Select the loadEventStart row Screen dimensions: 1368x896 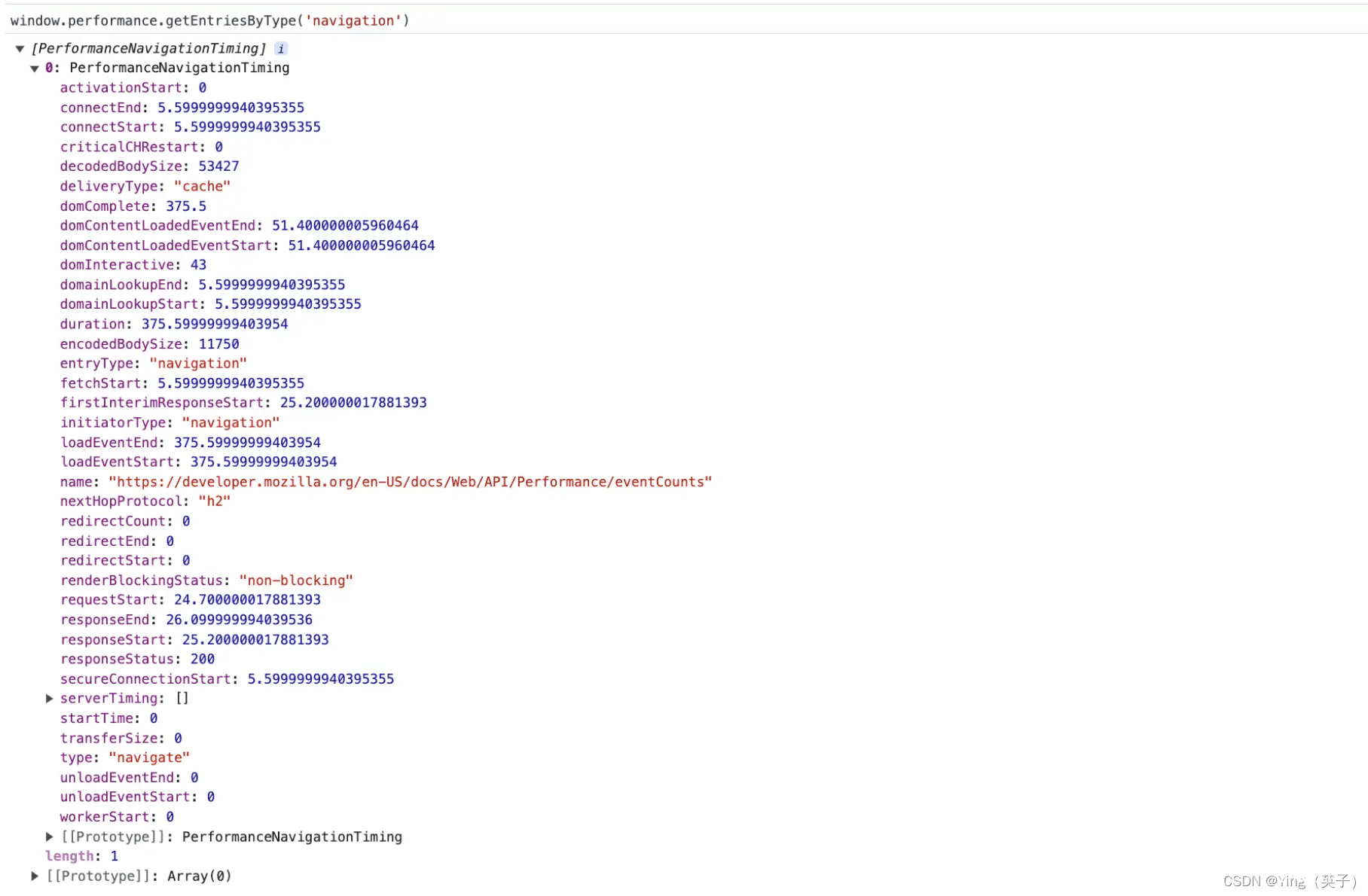pos(199,462)
